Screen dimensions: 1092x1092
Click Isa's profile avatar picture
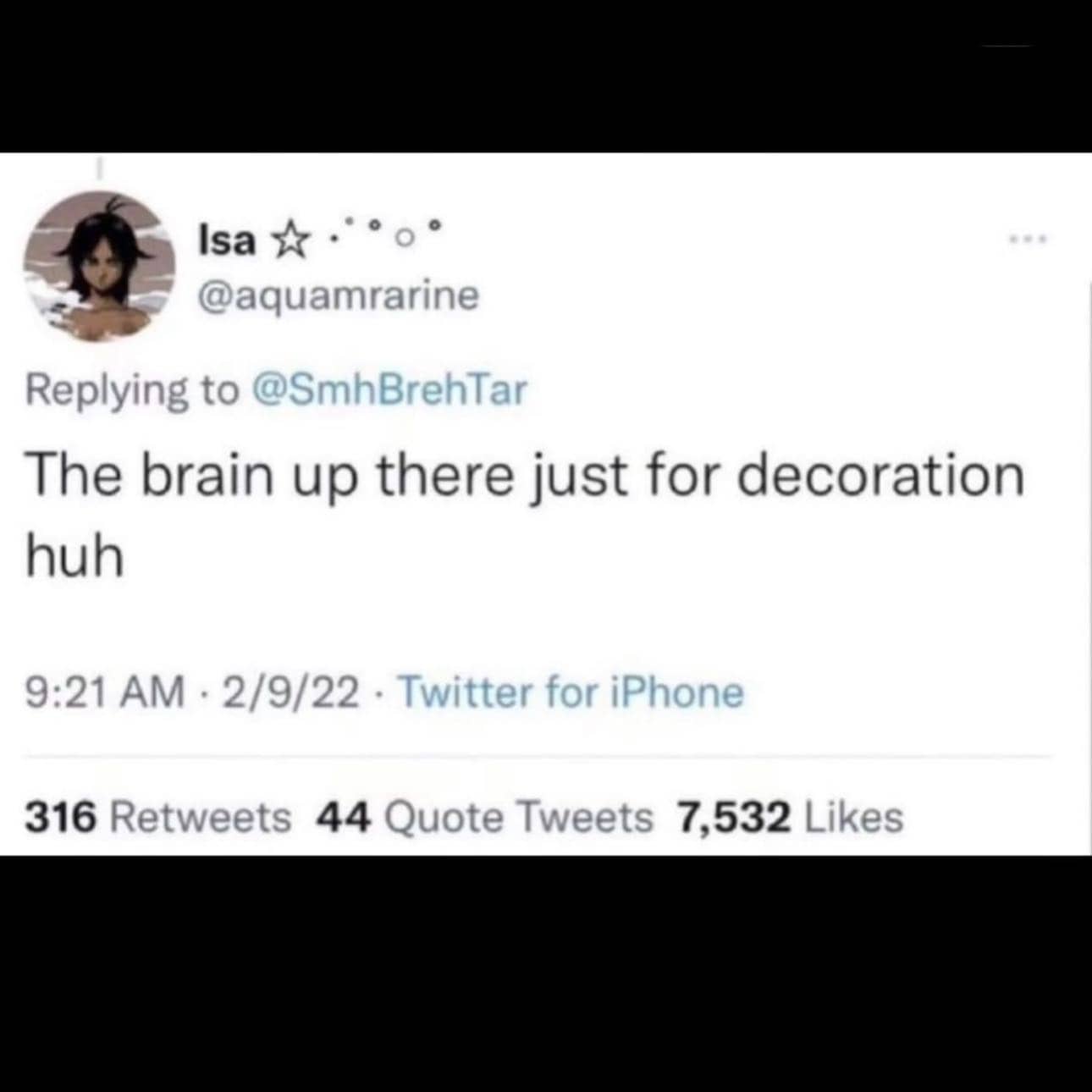click(99, 266)
